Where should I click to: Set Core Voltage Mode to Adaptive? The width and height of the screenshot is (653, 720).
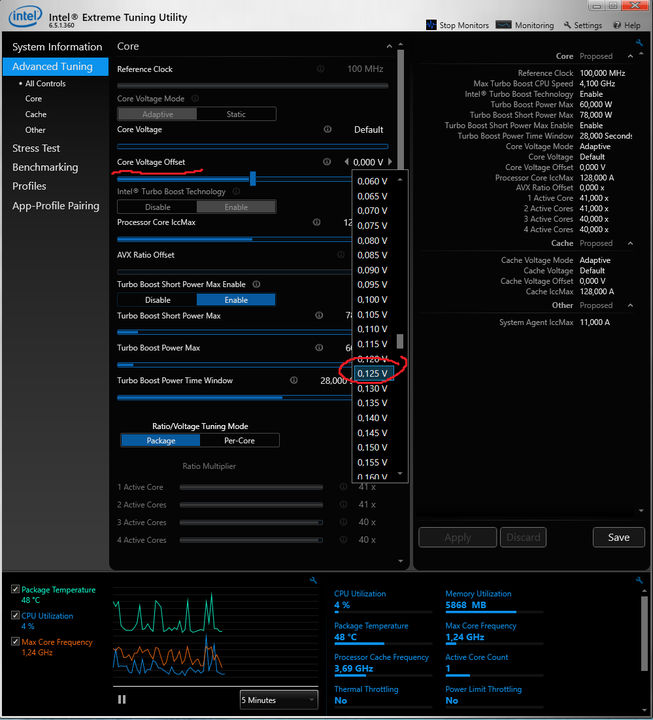click(x=158, y=114)
